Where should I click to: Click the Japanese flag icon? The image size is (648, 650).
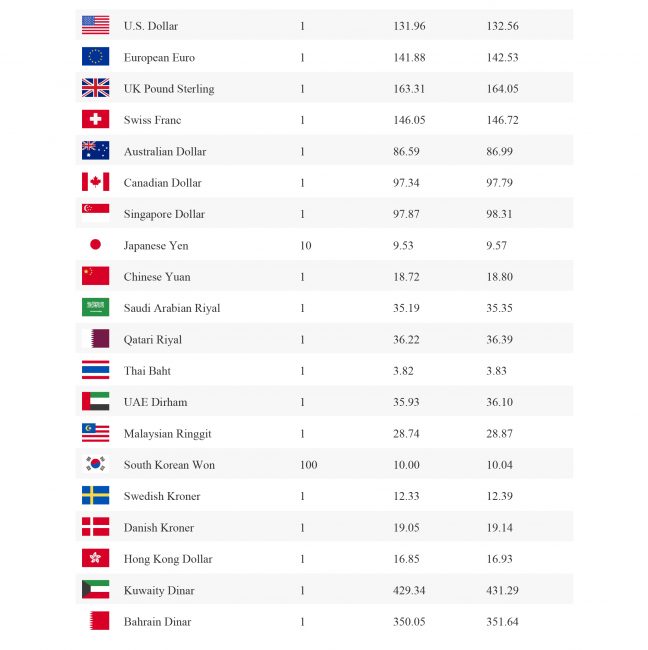(95, 245)
